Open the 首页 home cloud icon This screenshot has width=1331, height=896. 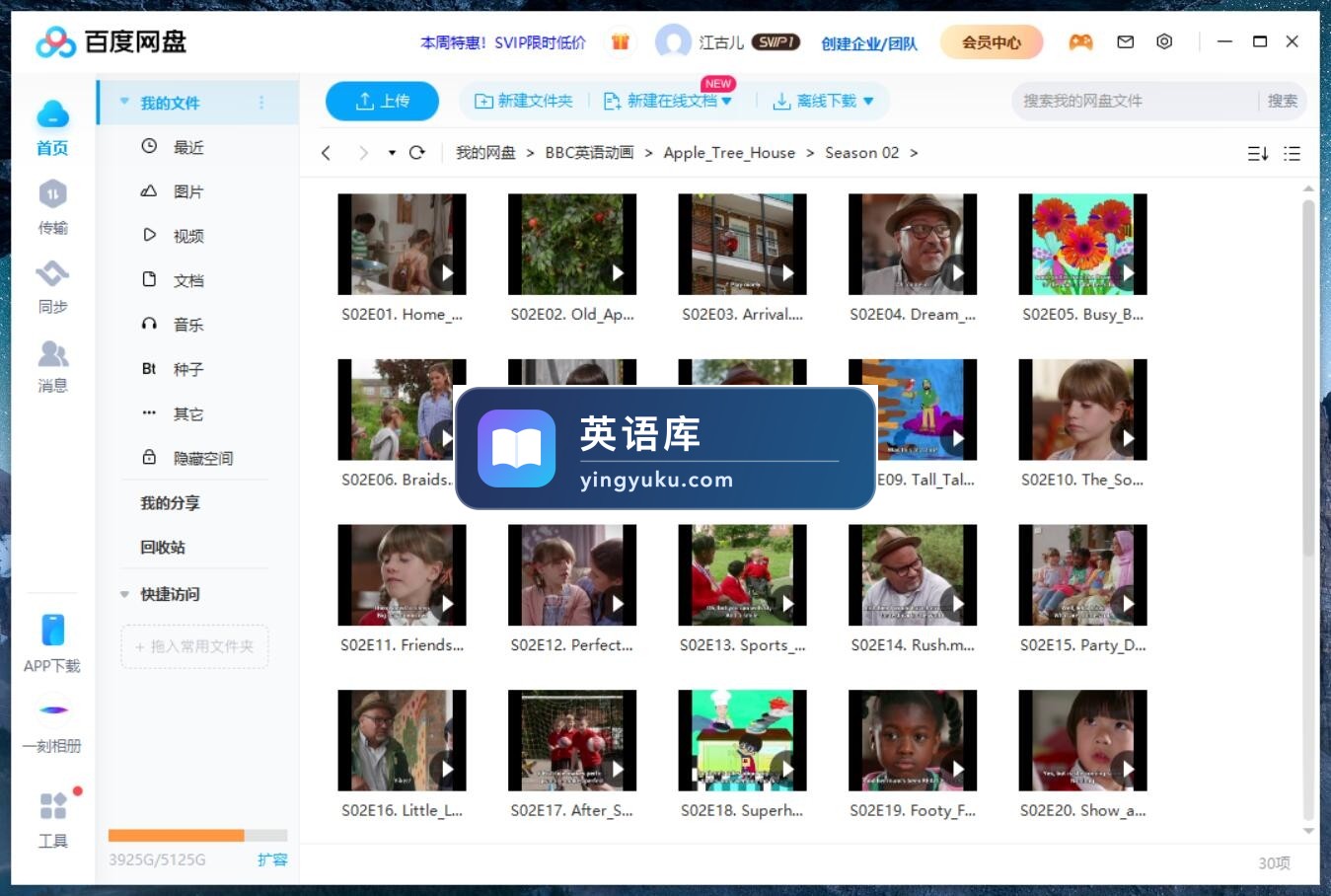point(52,115)
